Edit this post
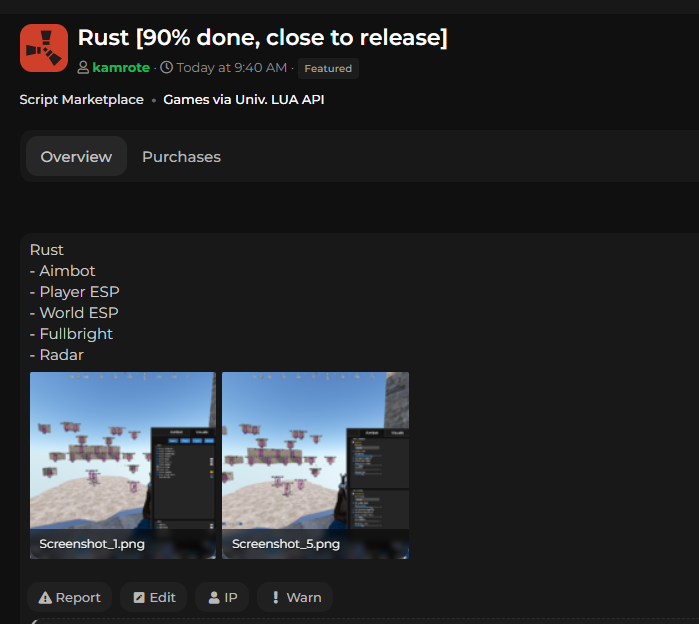The height and width of the screenshot is (624, 699). click(154, 597)
